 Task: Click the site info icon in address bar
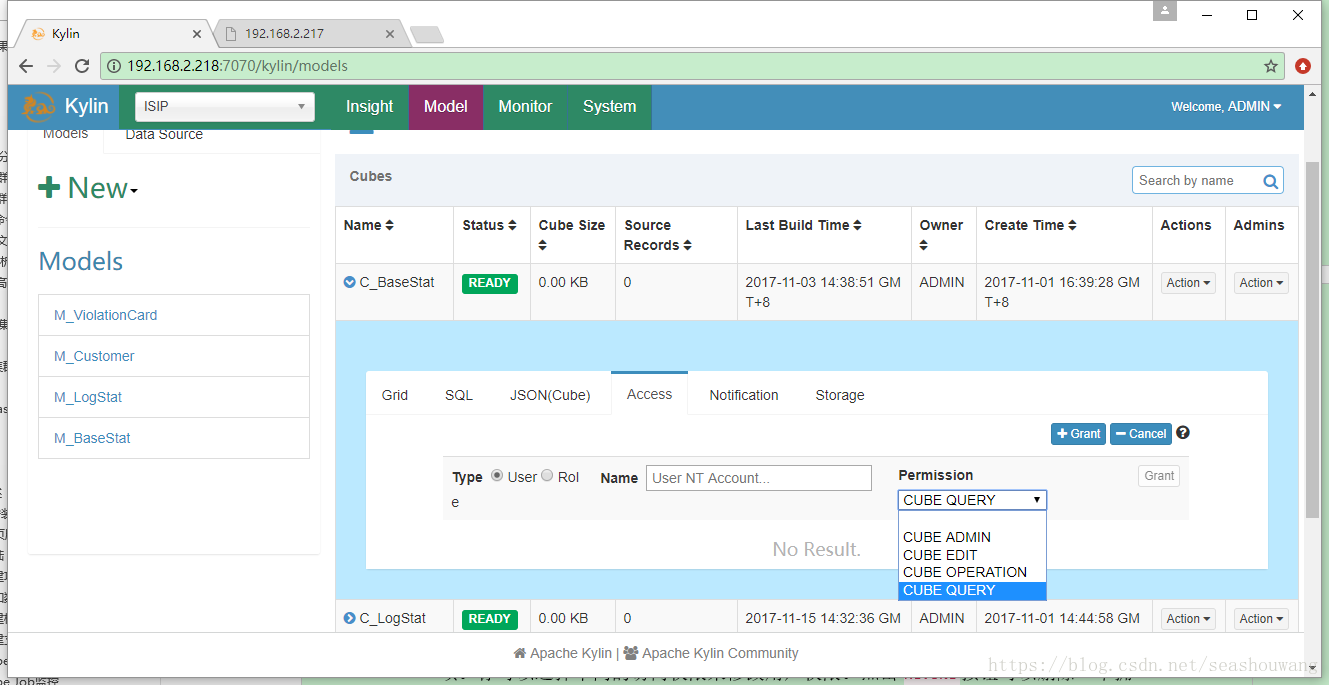click(x=114, y=66)
